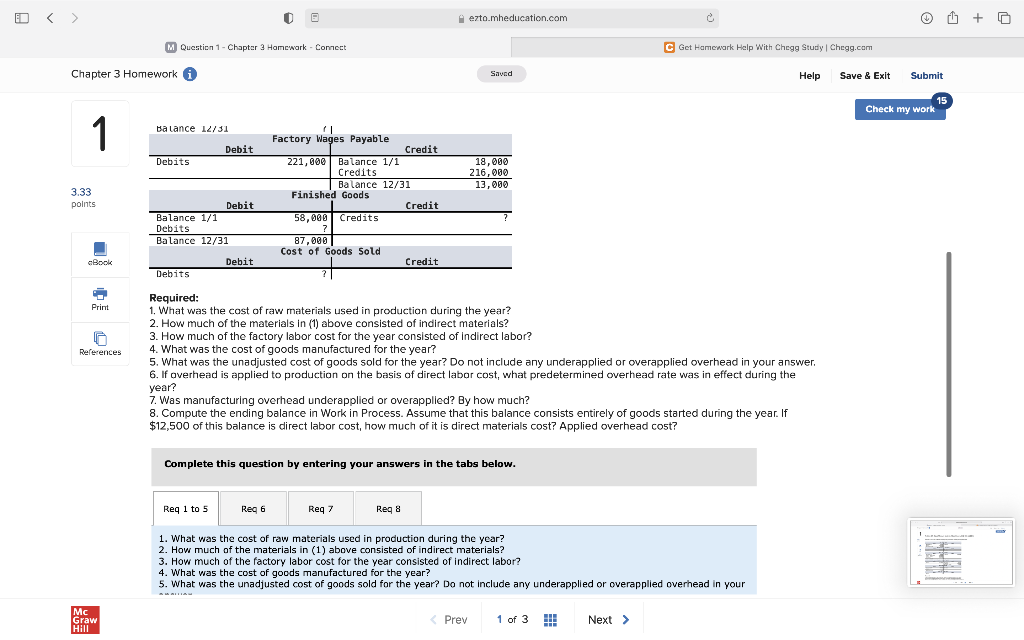Select the Print icon
This screenshot has height=640, width=1024.
(99, 300)
